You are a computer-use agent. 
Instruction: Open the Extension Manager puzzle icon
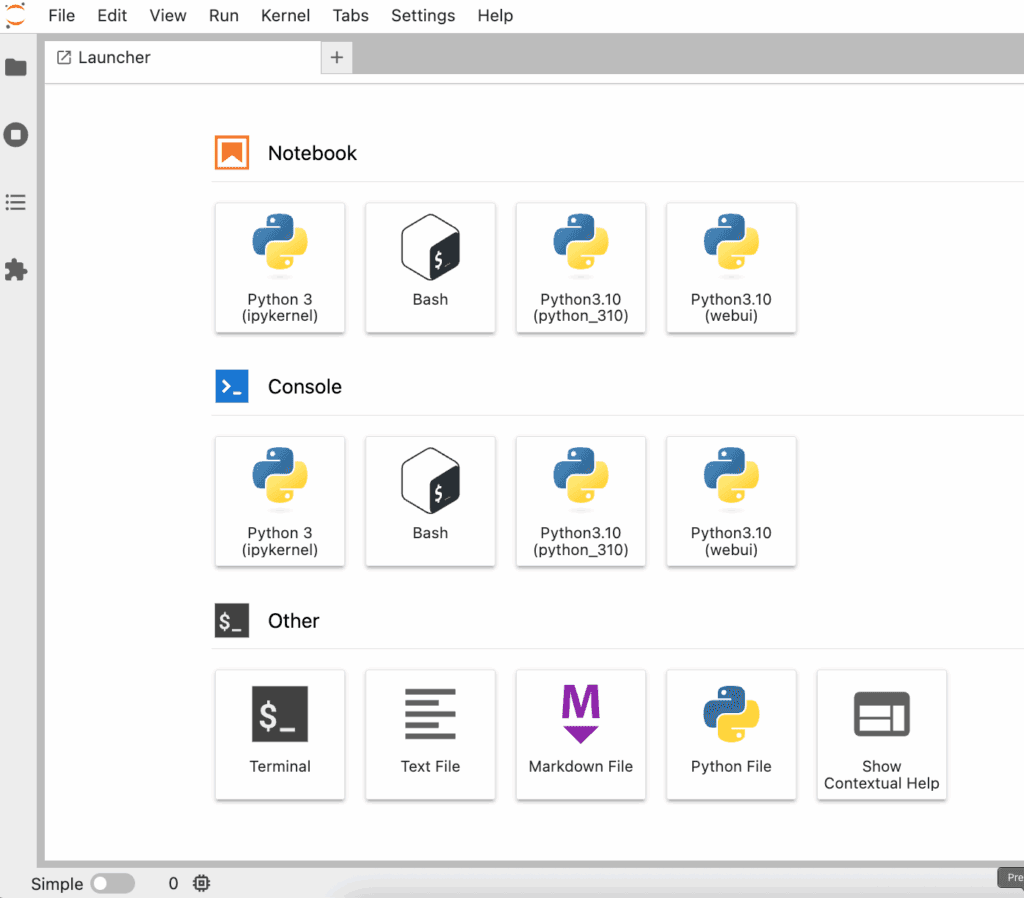pos(16,270)
